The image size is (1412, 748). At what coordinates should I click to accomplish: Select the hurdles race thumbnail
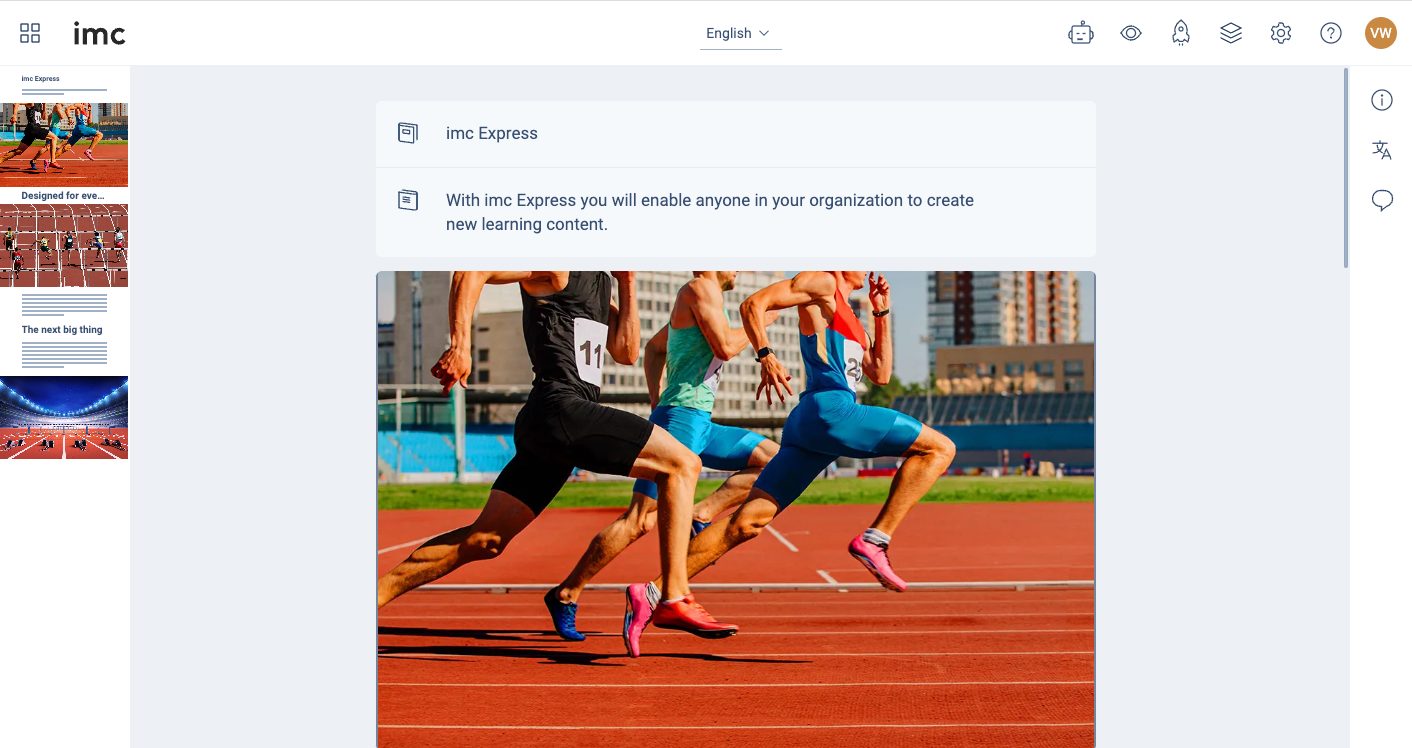64,245
